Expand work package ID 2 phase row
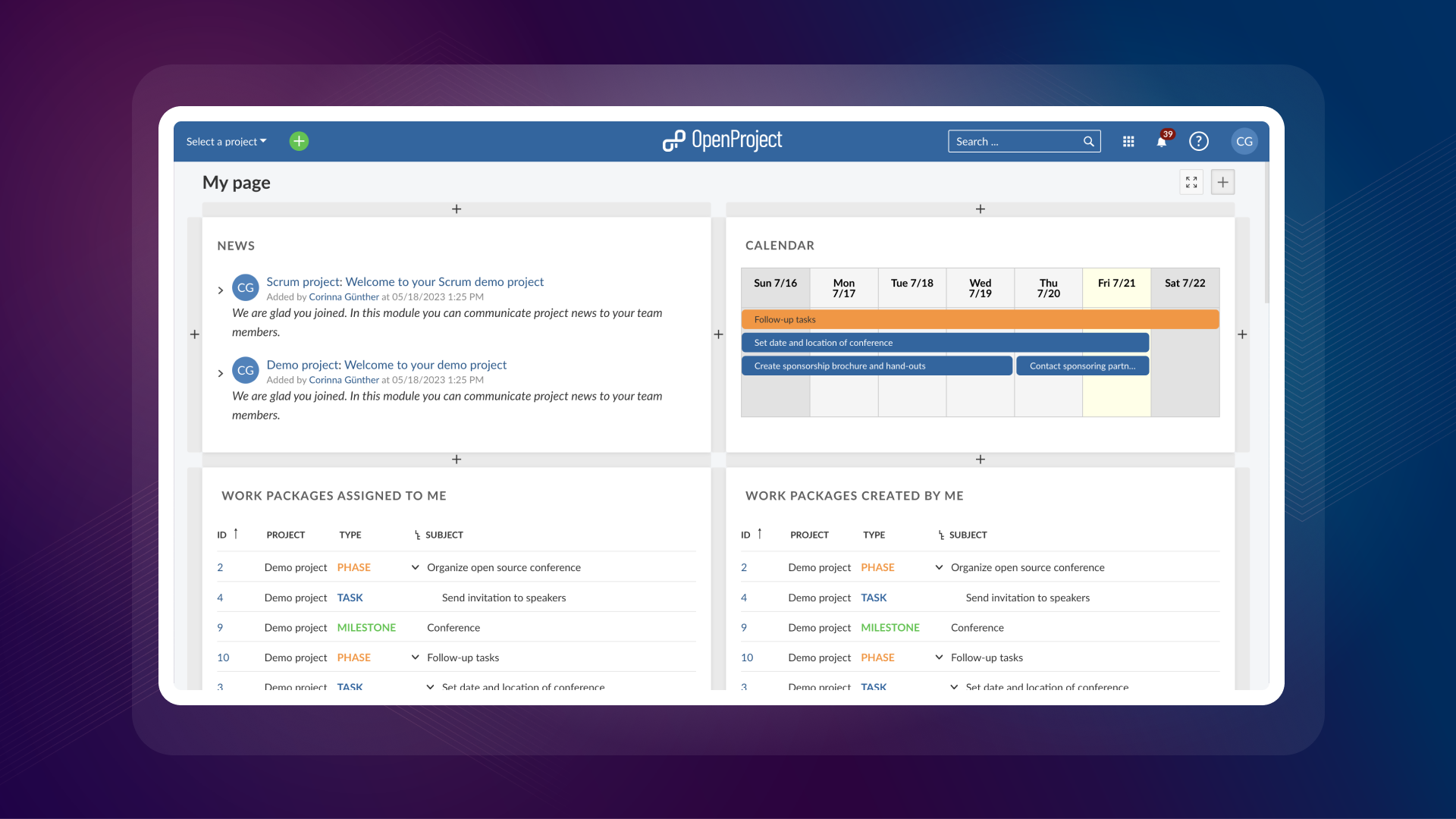Image resolution: width=1456 pixels, height=819 pixels. point(416,567)
